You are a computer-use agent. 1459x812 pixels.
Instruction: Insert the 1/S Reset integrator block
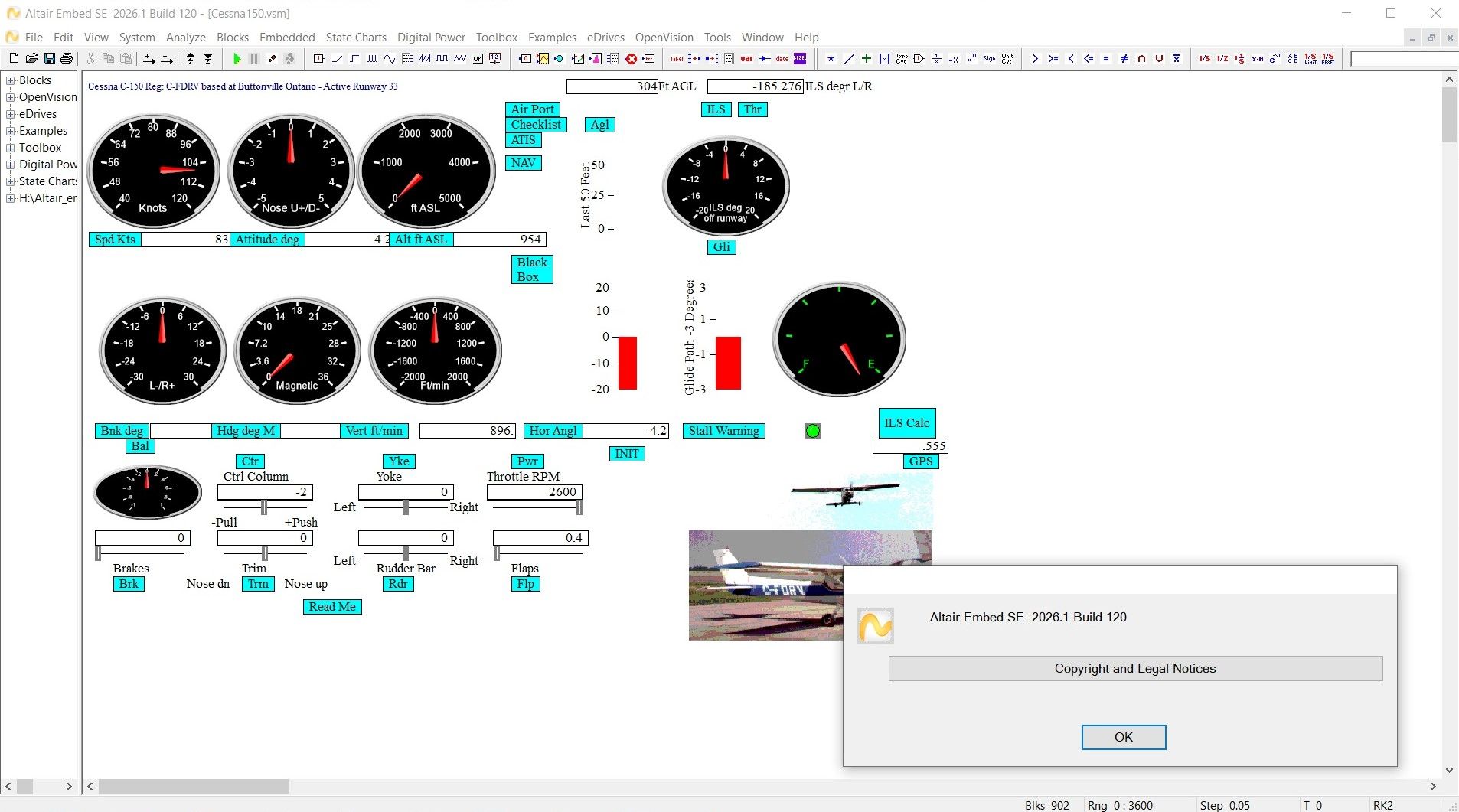pyautogui.click(x=1327, y=58)
